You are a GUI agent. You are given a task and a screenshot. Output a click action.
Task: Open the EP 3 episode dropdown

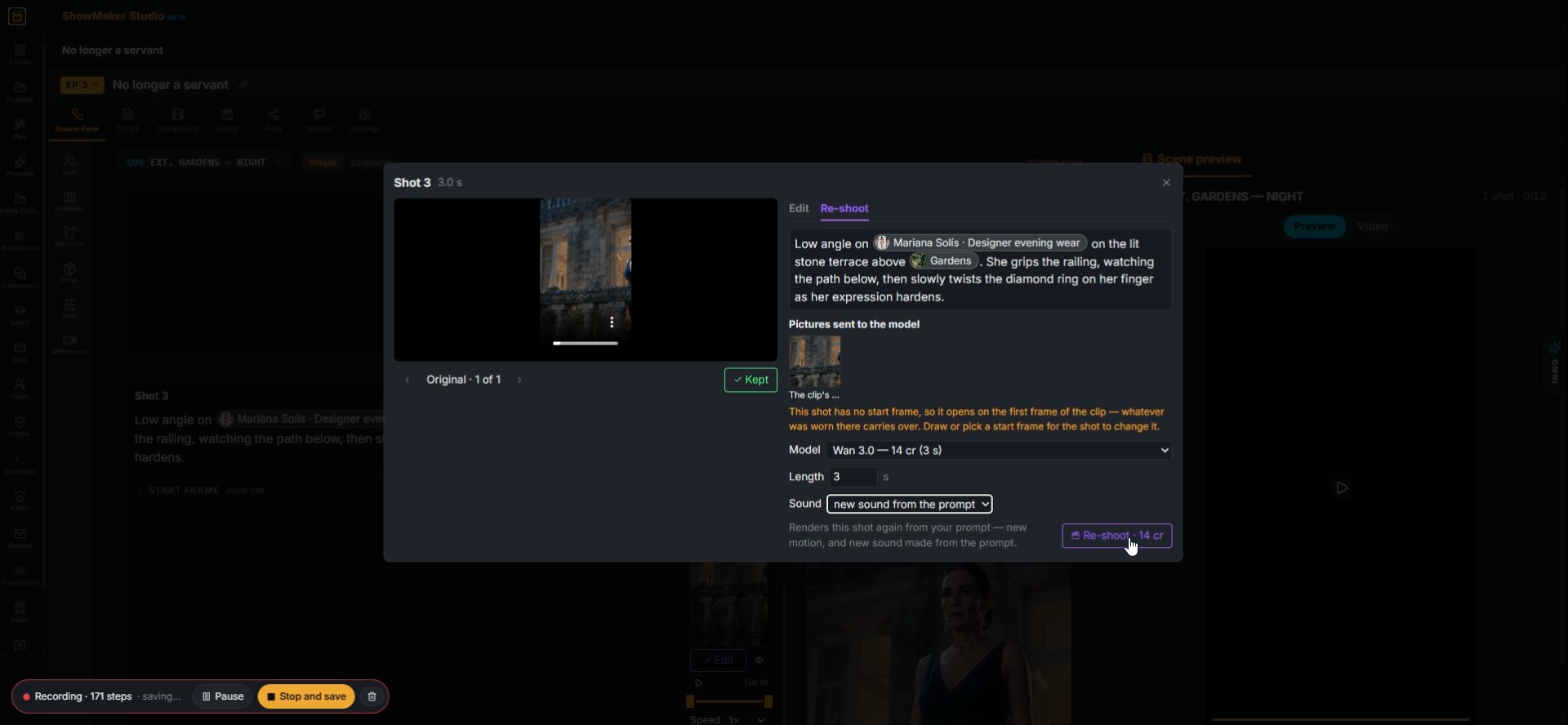pyautogui.click(x=82, y=85)
